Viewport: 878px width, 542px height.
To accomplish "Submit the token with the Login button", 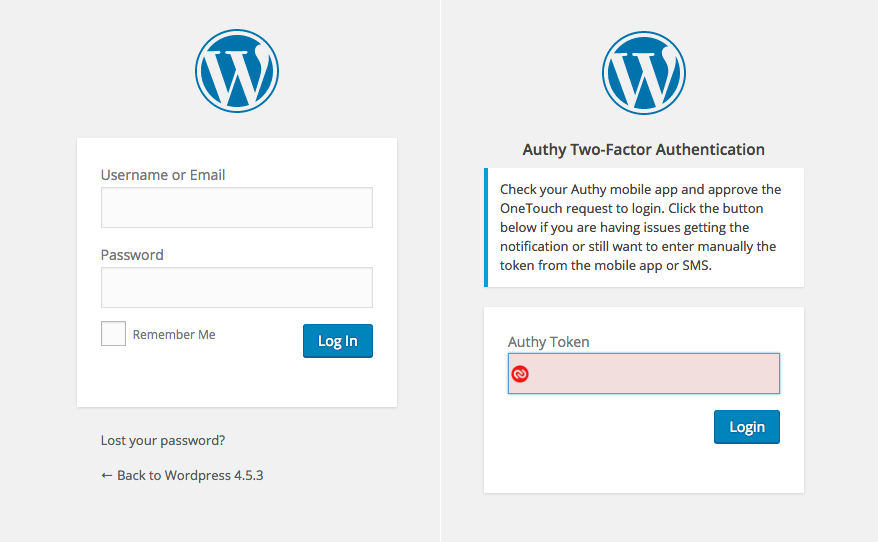I will [x=747, y=427].
